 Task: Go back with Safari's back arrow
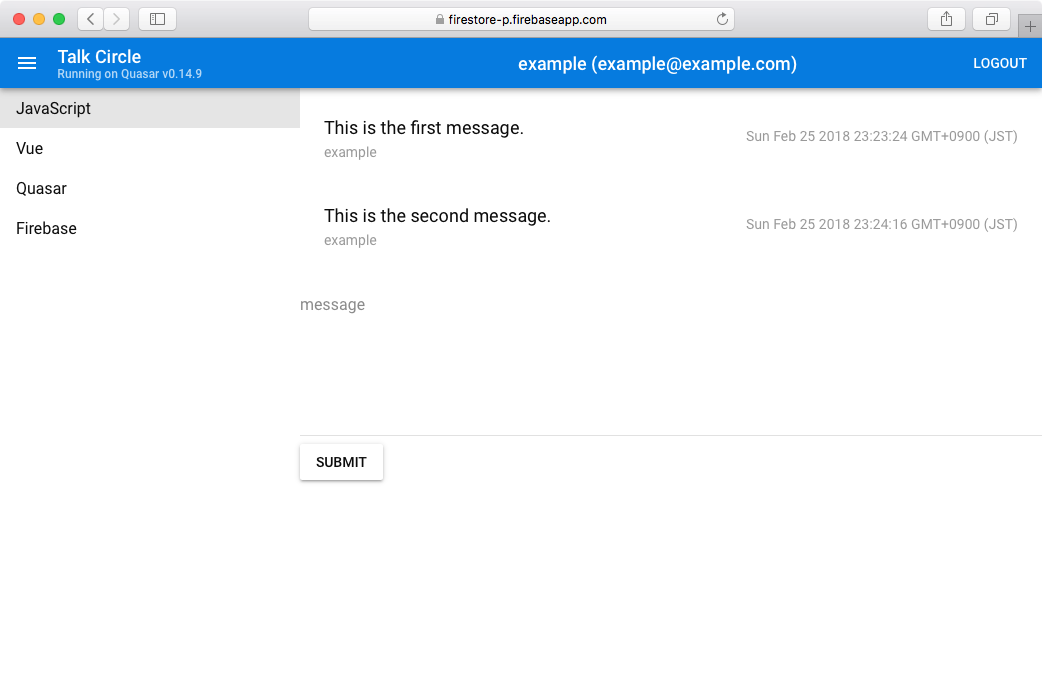[91, 19]
